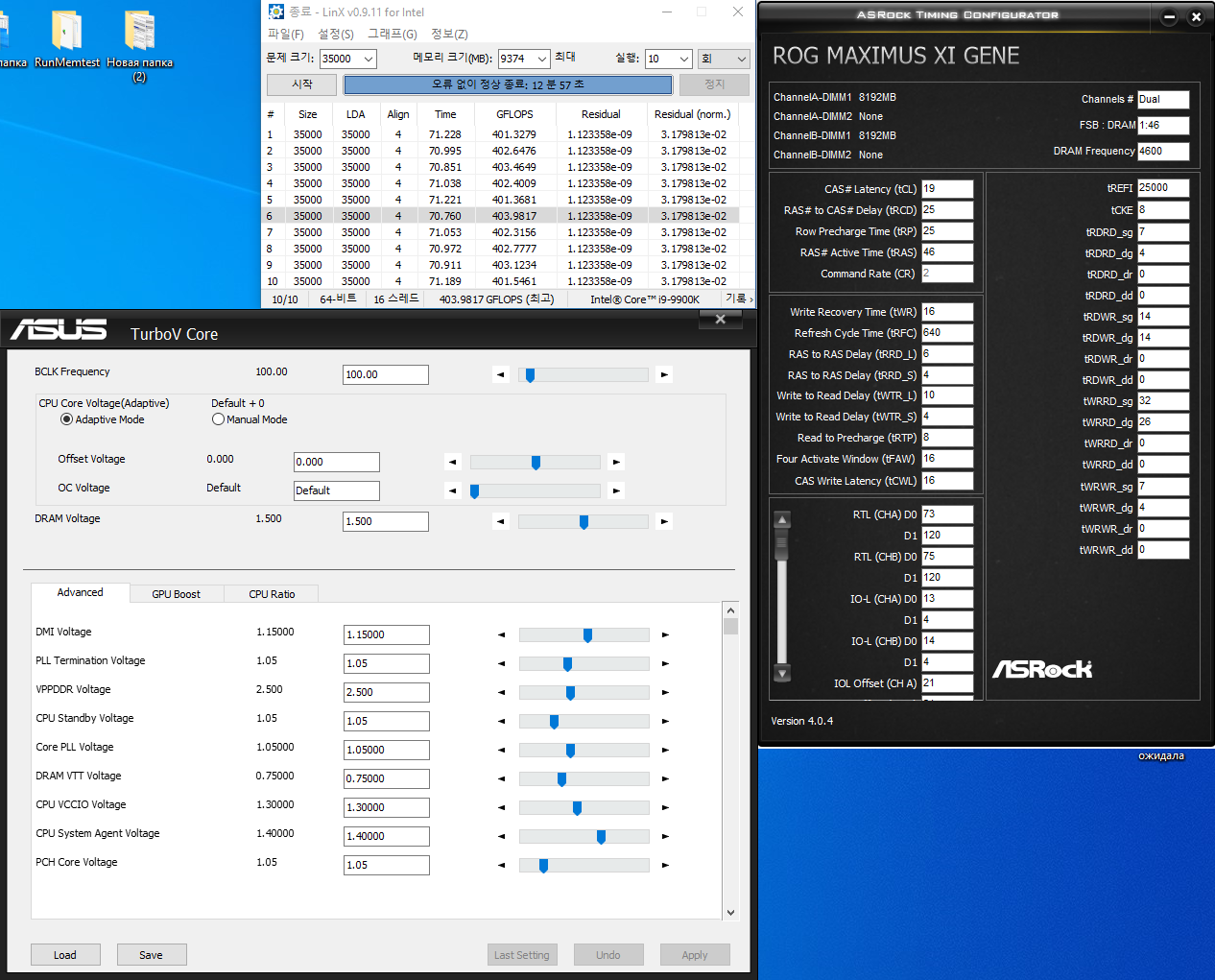Increase PCH Core Voltage with right arrow
The image size is (1215, 980).
(x=665, y=865)
